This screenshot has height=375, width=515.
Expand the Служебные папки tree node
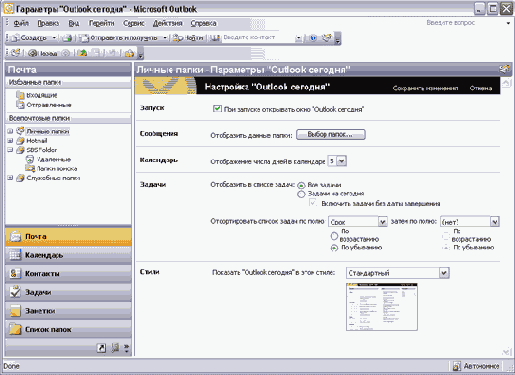pos(10,178)
